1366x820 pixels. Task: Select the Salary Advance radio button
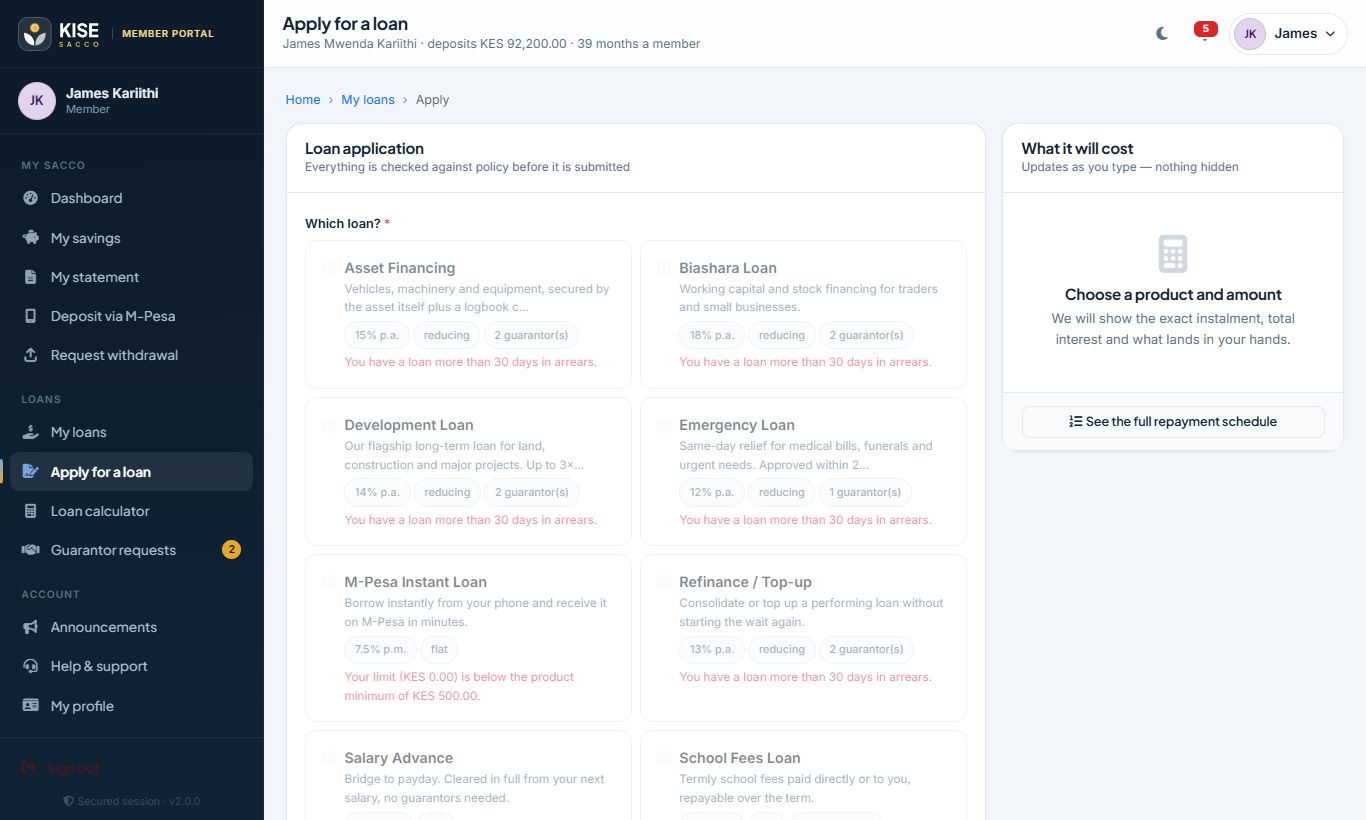[x=329, y=758]
